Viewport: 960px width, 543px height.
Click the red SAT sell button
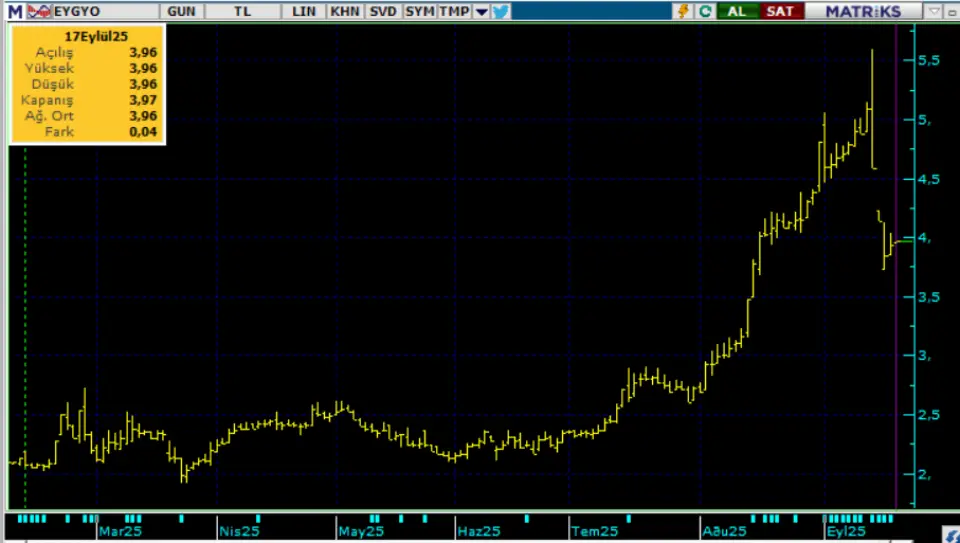[780, 11]
